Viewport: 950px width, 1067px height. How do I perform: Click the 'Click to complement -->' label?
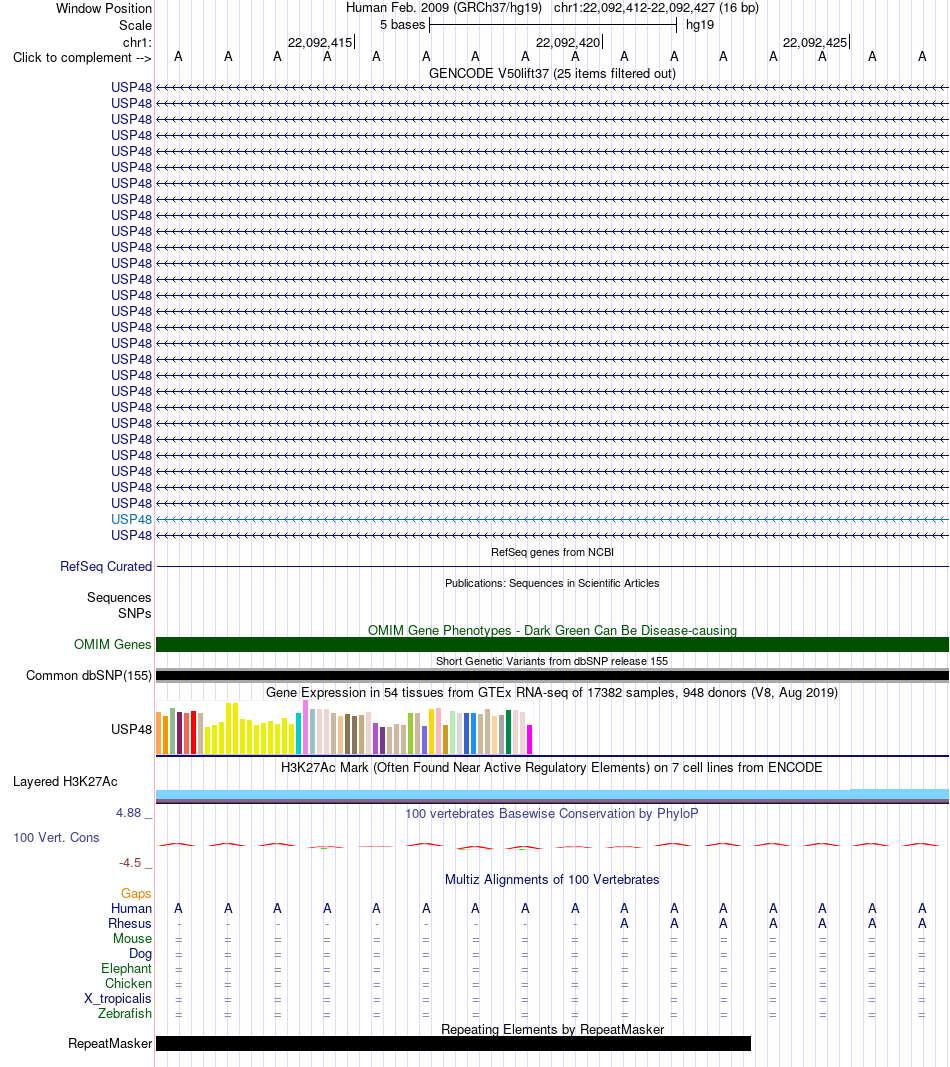pos(82,58)
